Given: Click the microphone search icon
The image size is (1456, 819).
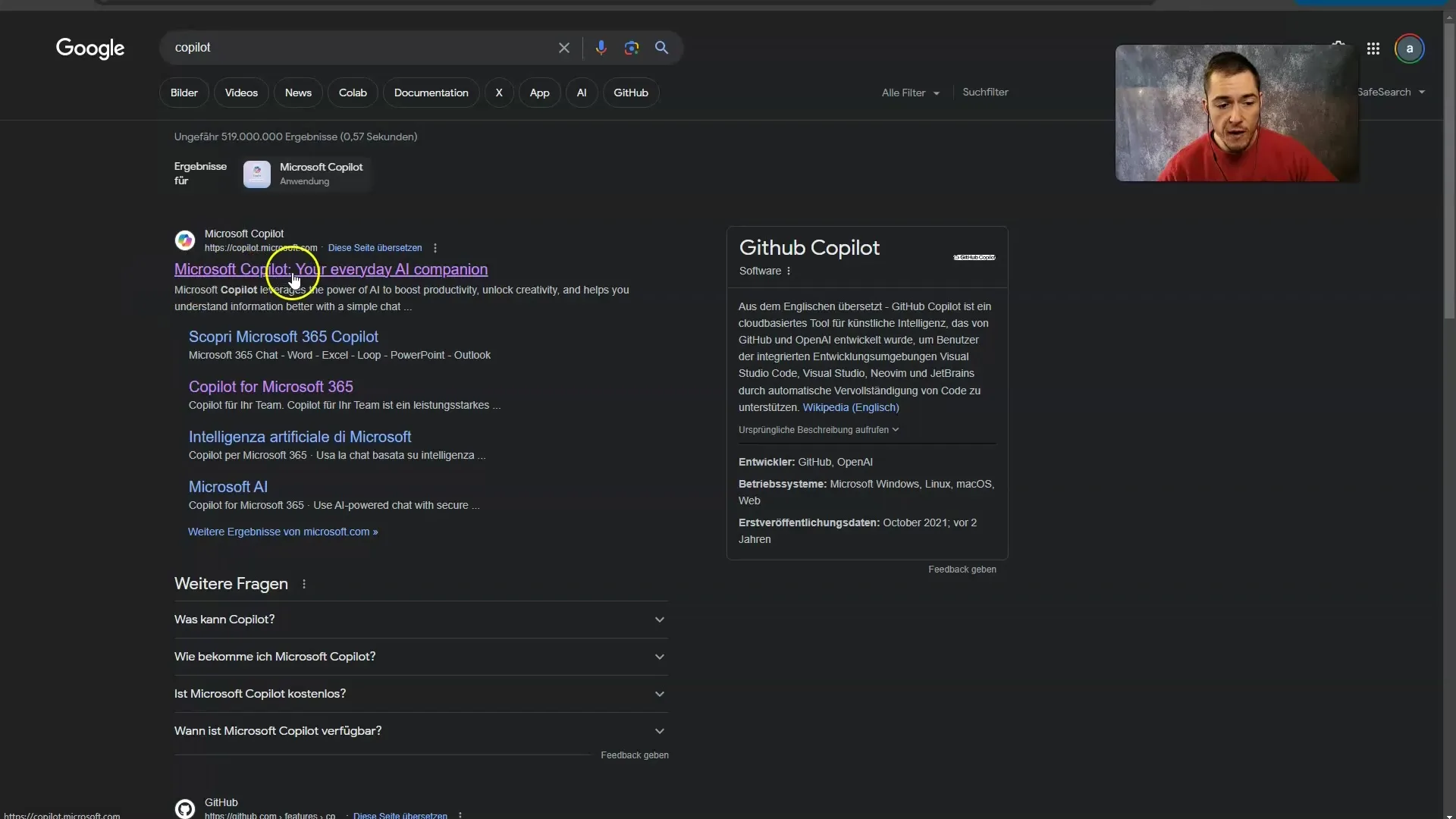Looking at the screenshot, I should (x=600, y=47).
